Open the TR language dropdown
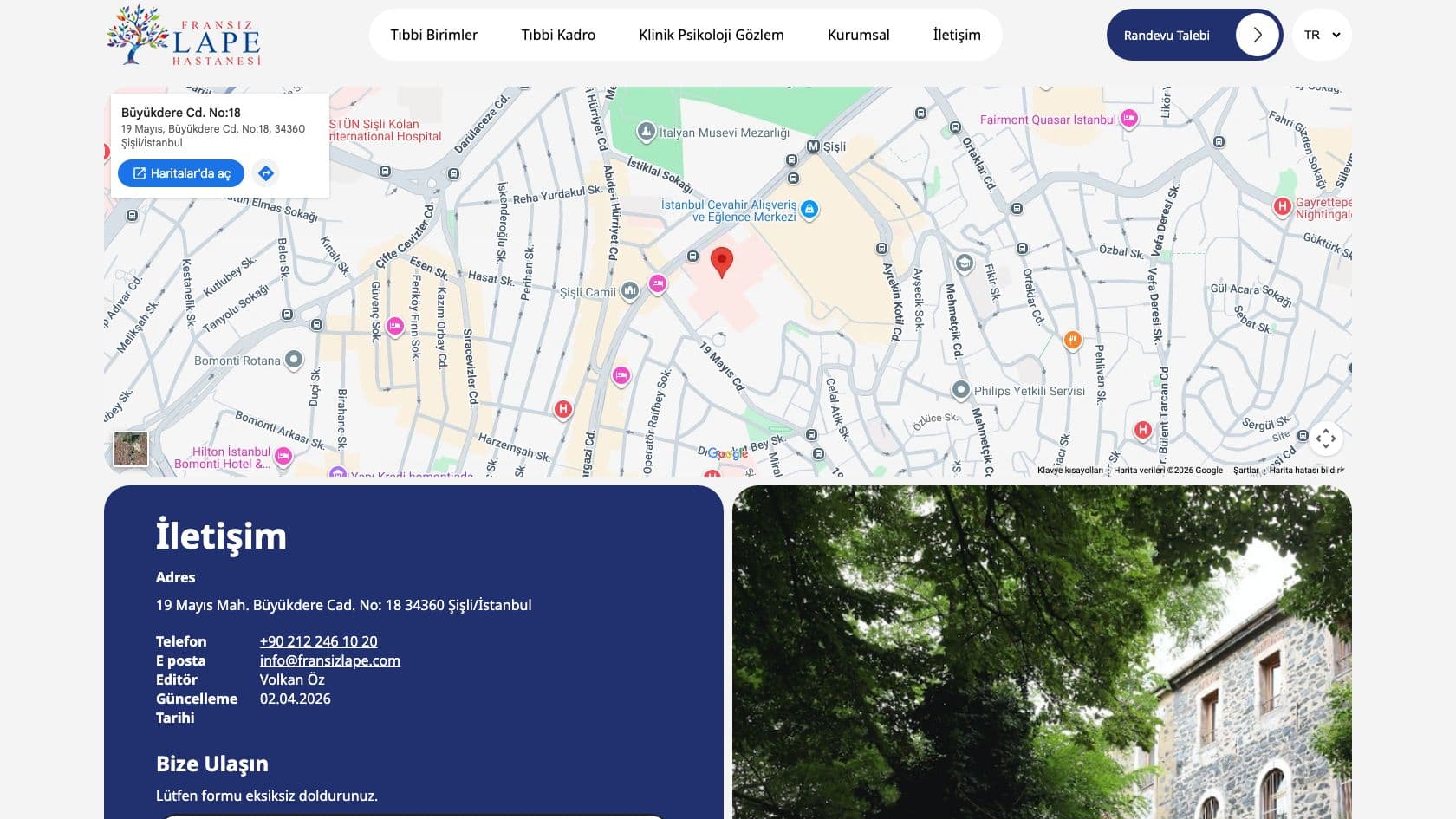This screenshot has width=1456, height=819. pos(1322,35)
